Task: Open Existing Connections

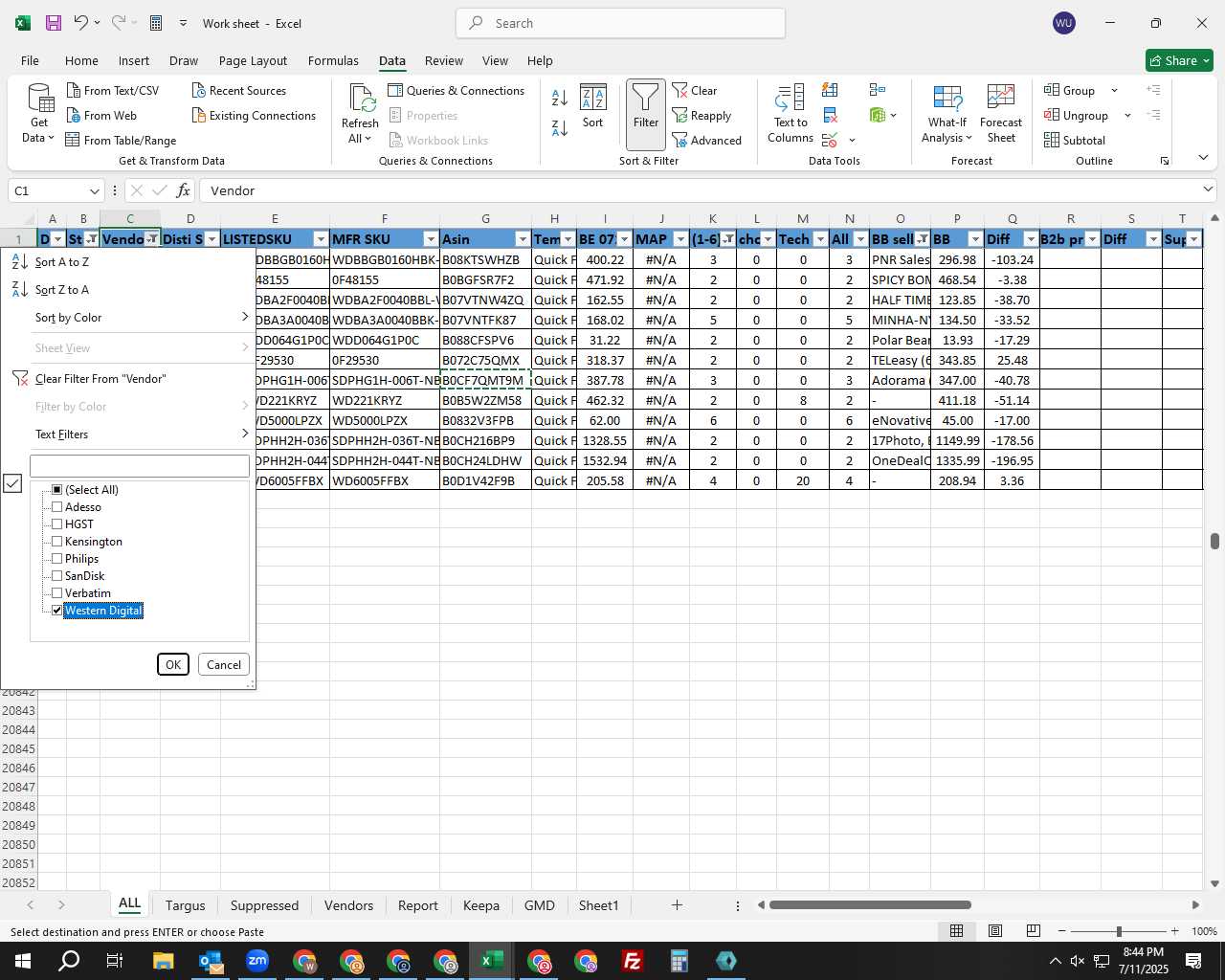Action: 254,115
